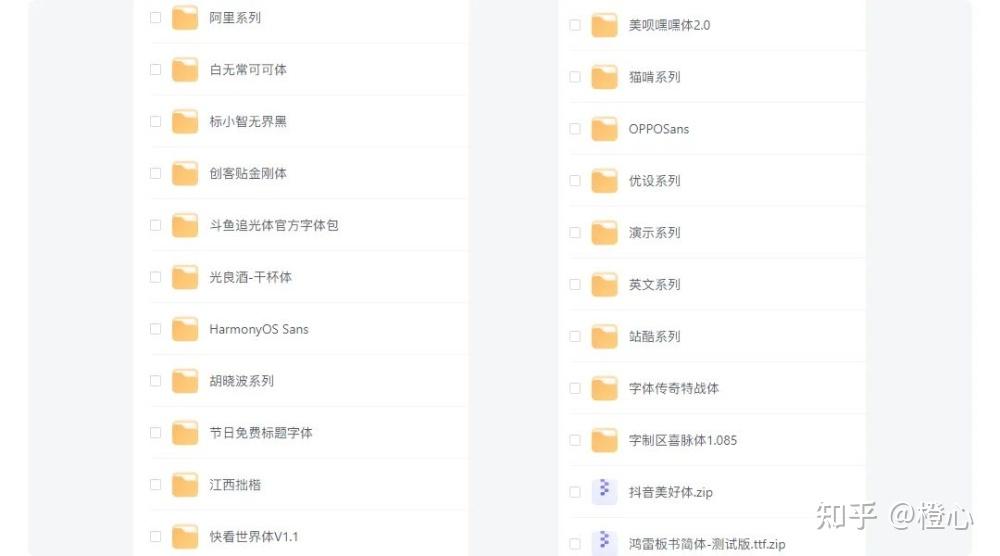Click the 美呗嘿嘿体2.0 folder name
Viewport: 1000px width, 556px height.
pyautogui.click(x=670, y=25)
